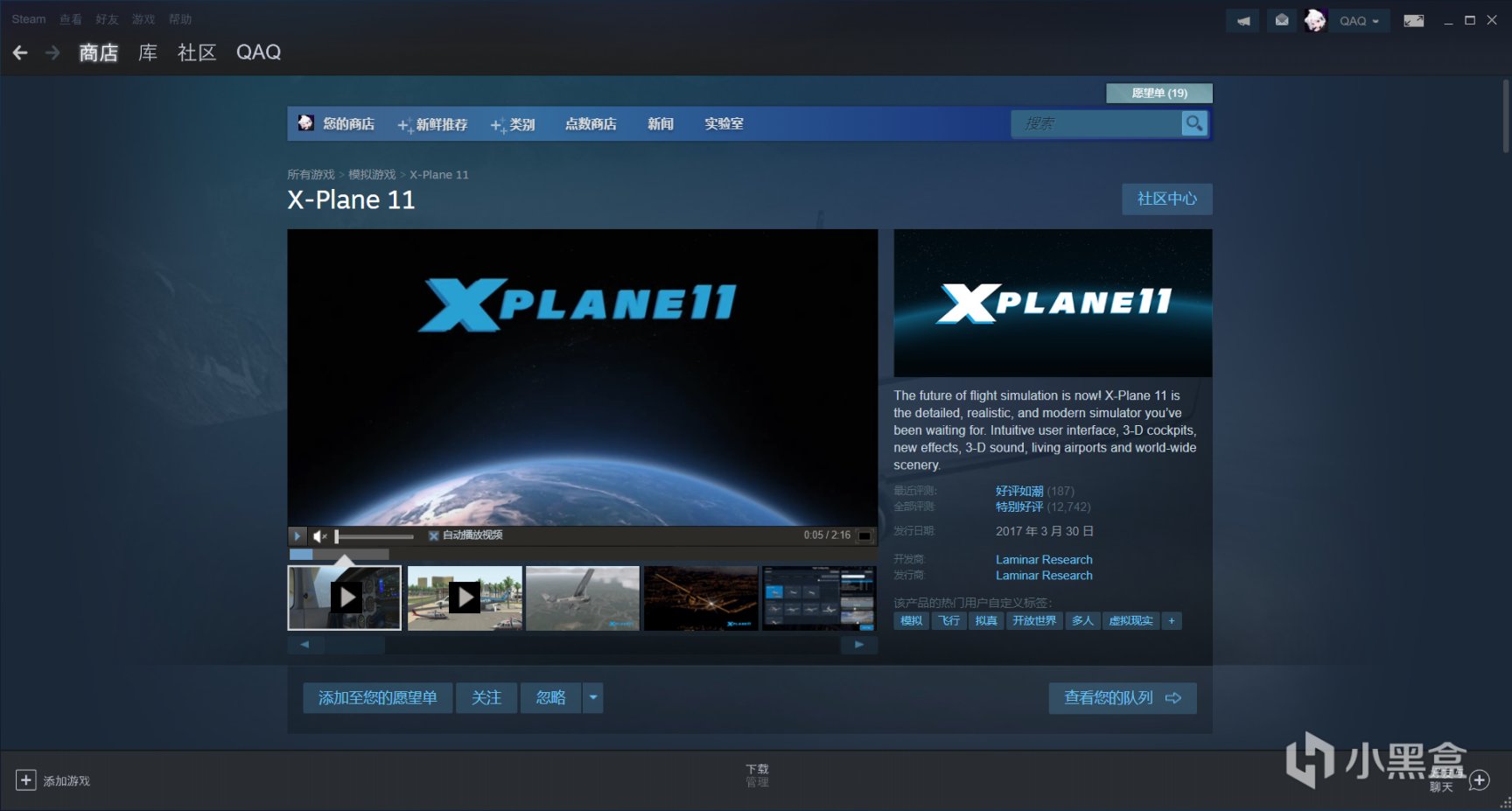Enter fullscreen for the video
This screenshot has height=811, width=1512.
pyautogui.click(x=864, y=535)
